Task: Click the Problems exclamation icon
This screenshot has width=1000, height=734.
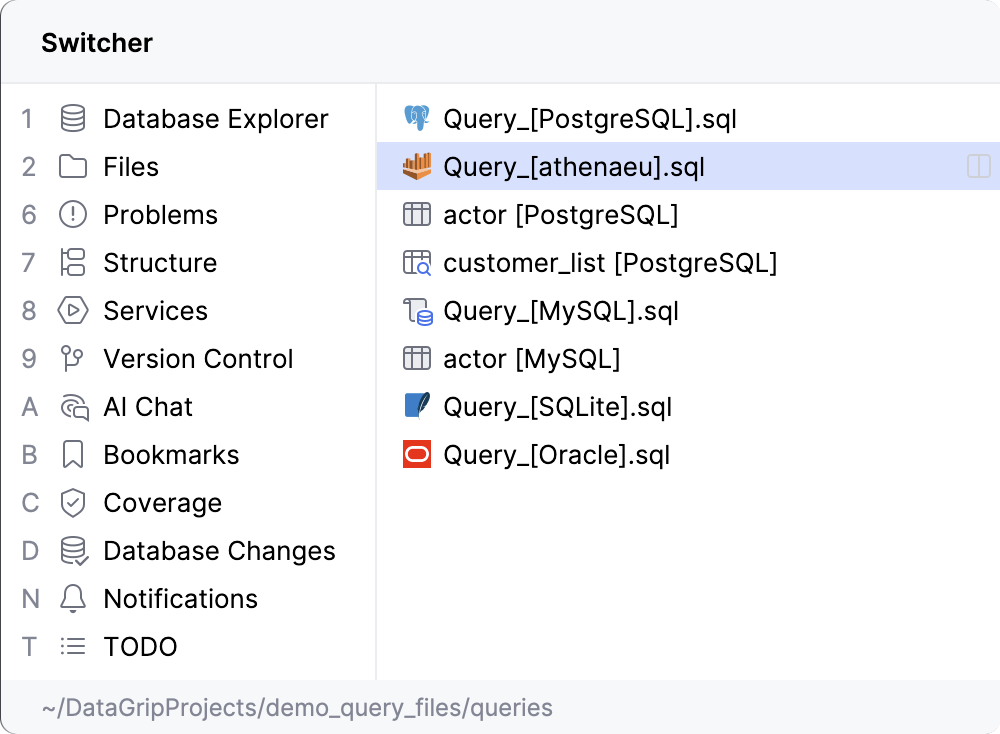Action: [73, 215]
